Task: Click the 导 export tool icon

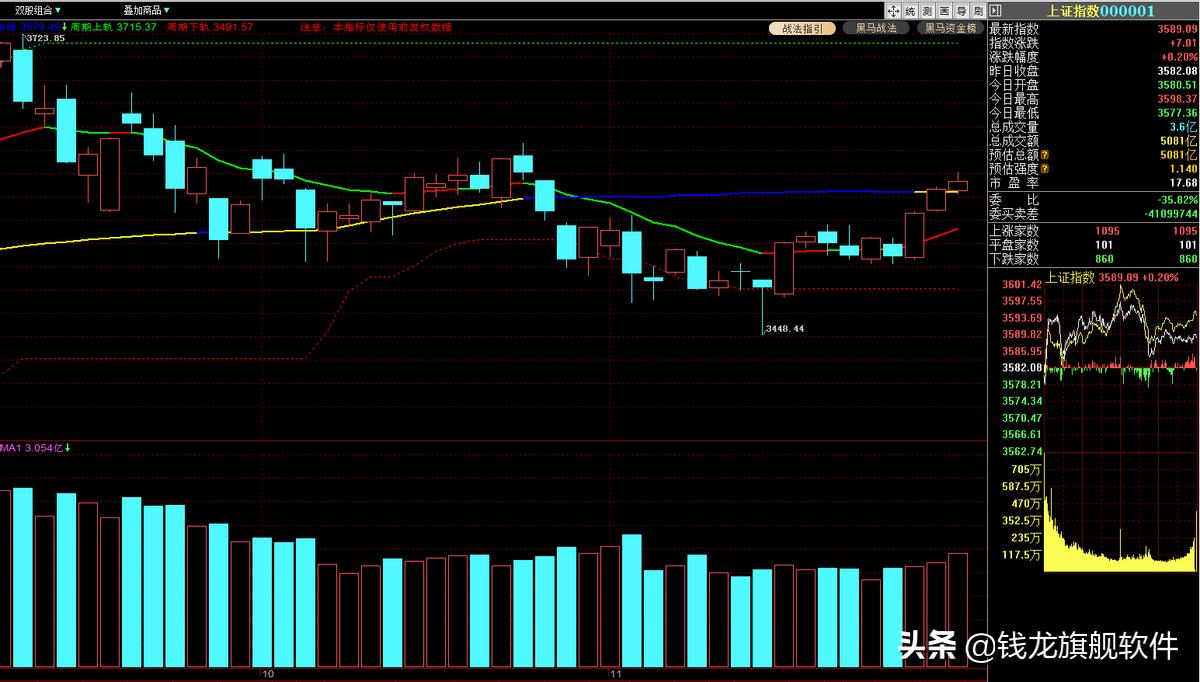Action: point(961,11)
